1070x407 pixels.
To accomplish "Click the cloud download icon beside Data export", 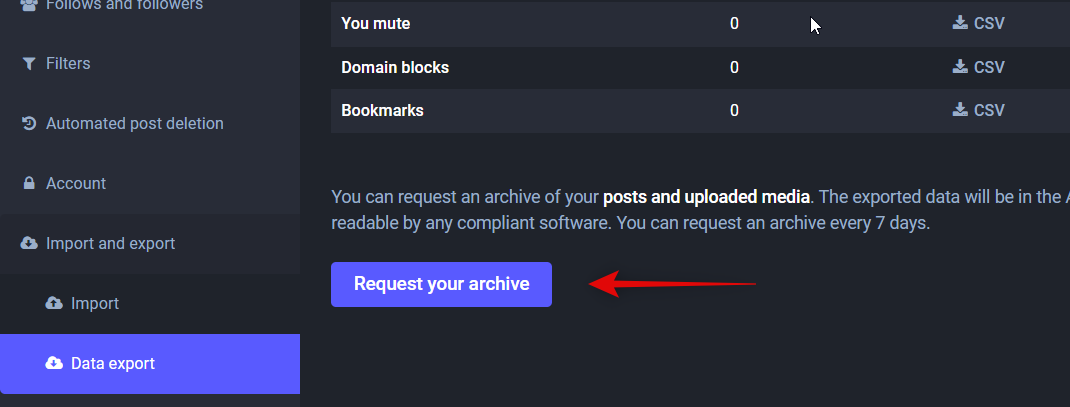I will click(54, 364).
